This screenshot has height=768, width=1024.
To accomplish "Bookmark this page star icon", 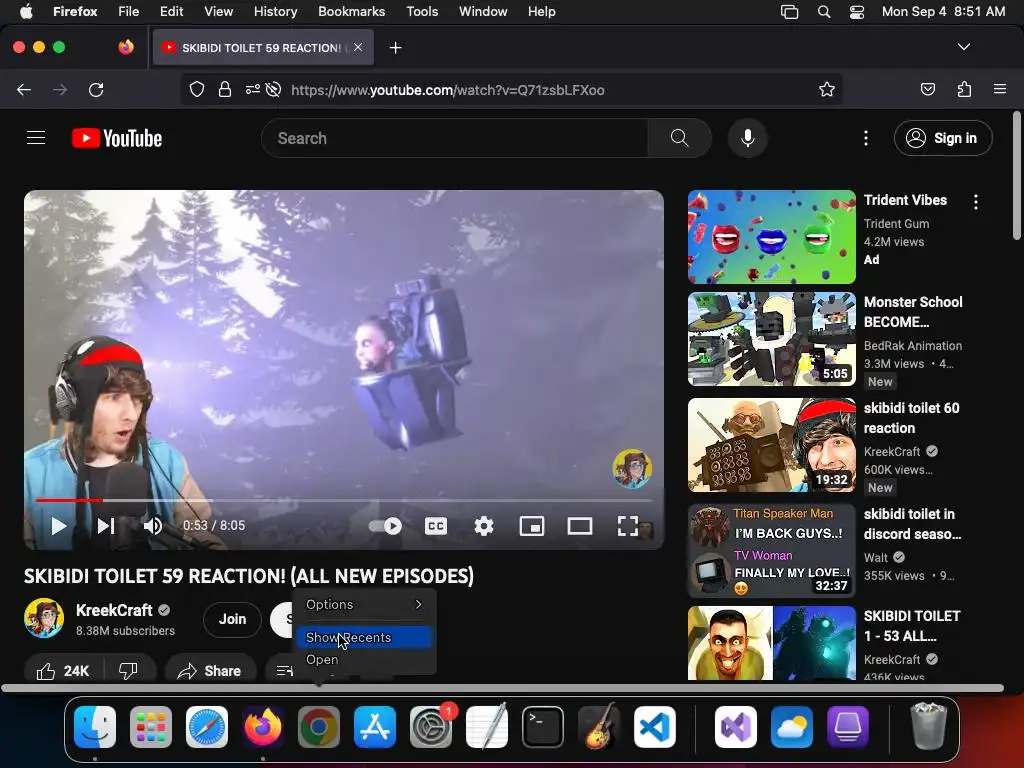I will 827,89.
